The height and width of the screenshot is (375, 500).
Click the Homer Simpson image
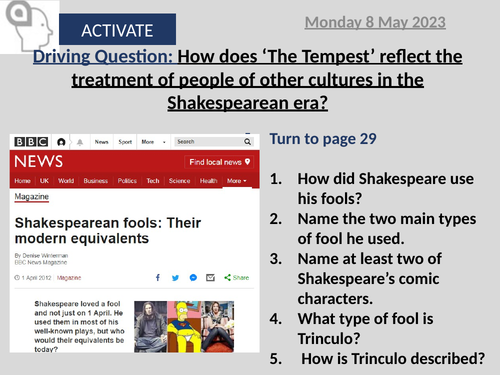[x=184, y=327]
